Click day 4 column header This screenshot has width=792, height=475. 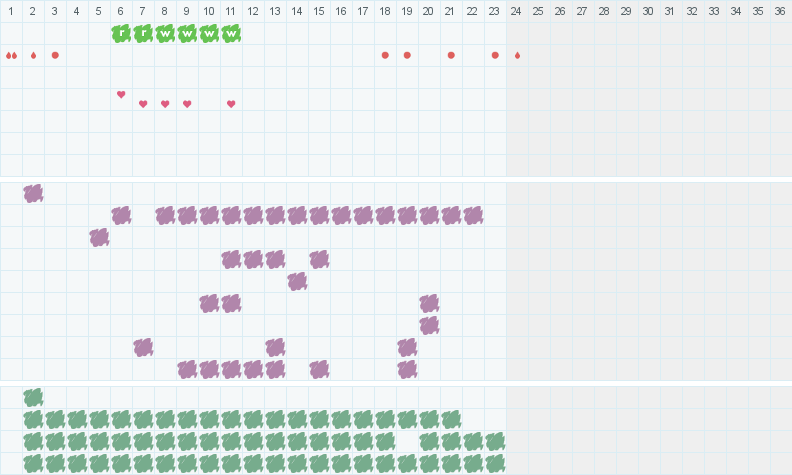[x=77, y=11]
